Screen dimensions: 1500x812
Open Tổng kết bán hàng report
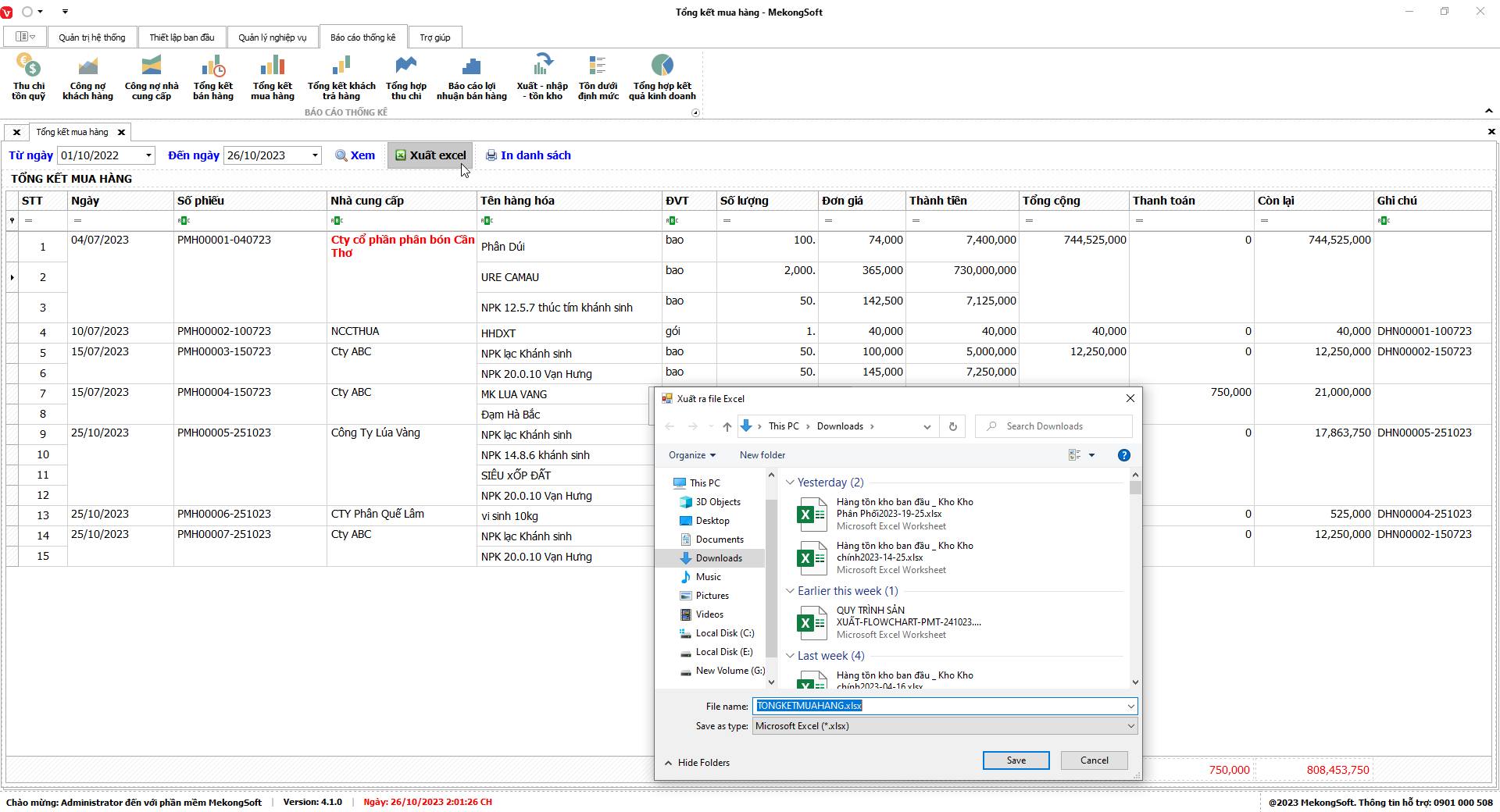212,77
